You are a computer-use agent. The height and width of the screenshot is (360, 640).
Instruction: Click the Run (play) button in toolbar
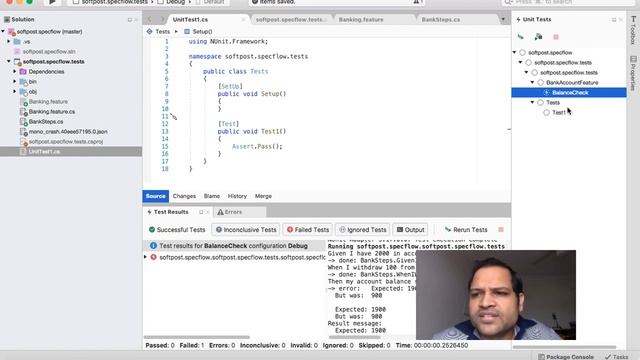coord(52,2)
